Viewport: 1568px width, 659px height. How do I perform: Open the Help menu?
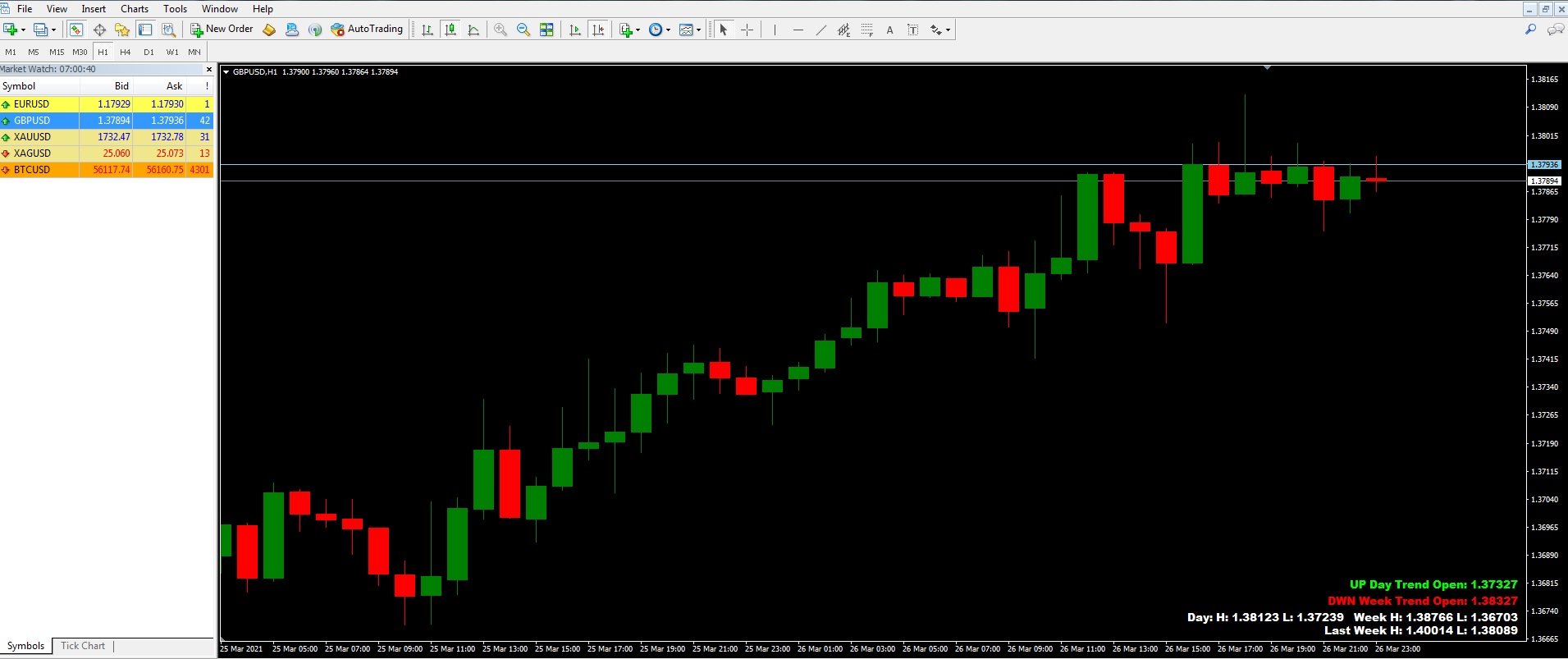click(263, 9)
